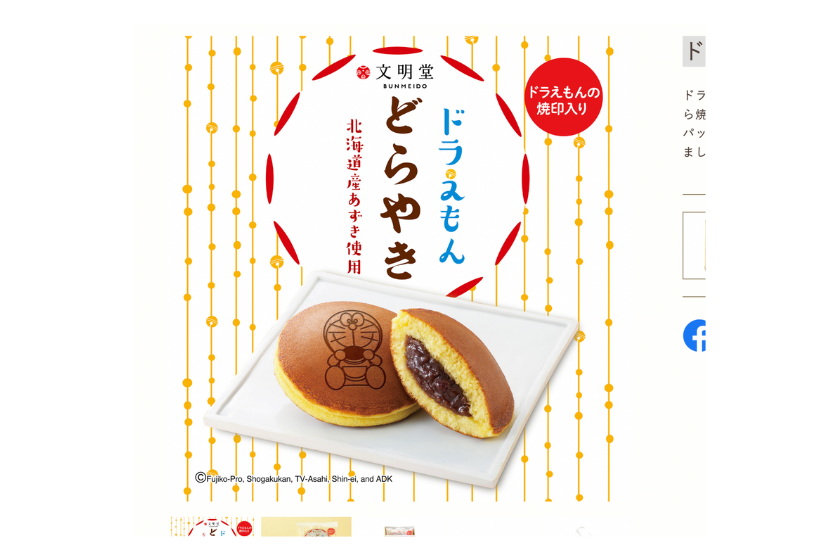Click the faint fourth thumbnail in the strip
Viewport: 840px width, 560px height.
(x=583, y=532)
